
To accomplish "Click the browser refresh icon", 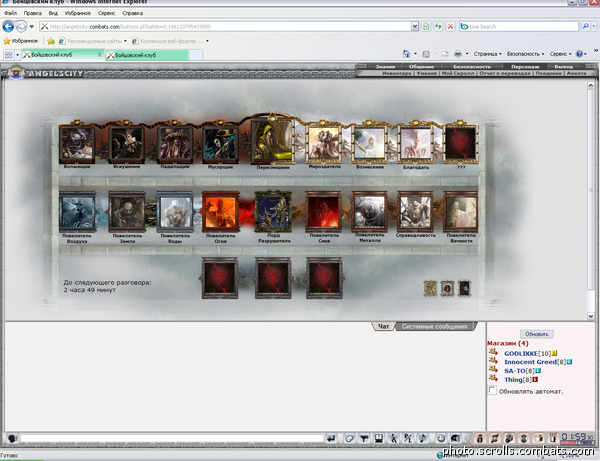I will coord(438,26).
